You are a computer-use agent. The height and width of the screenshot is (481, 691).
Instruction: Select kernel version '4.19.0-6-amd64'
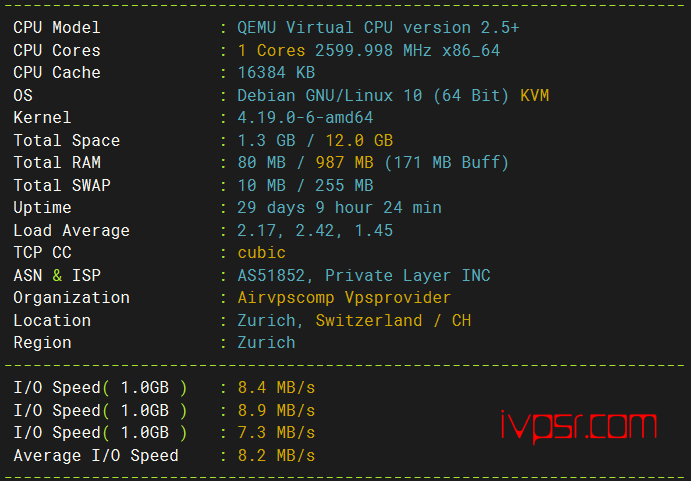305,118
